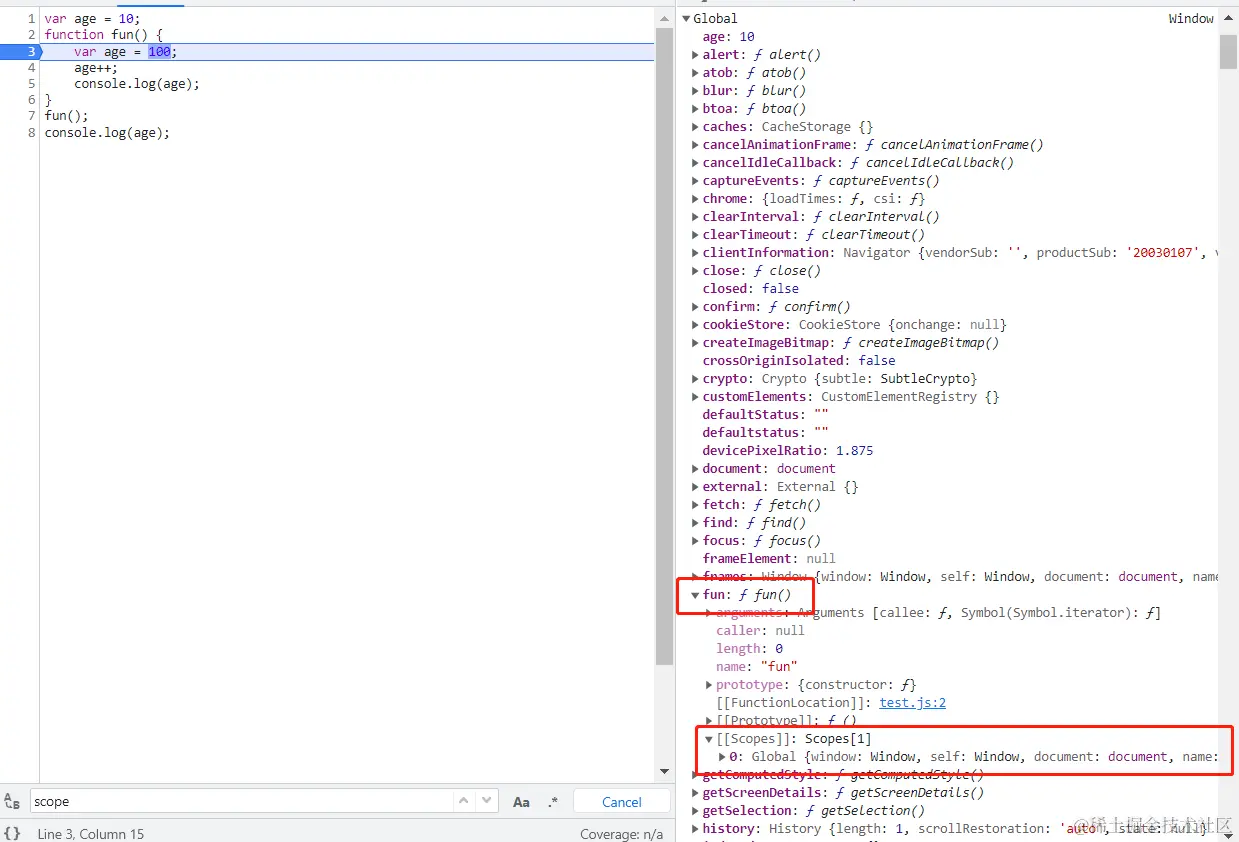Expand the clientInformation Navigator entry
This screenshot has height=842, width=1239.
pyautogui.click(x=696, y=253)
